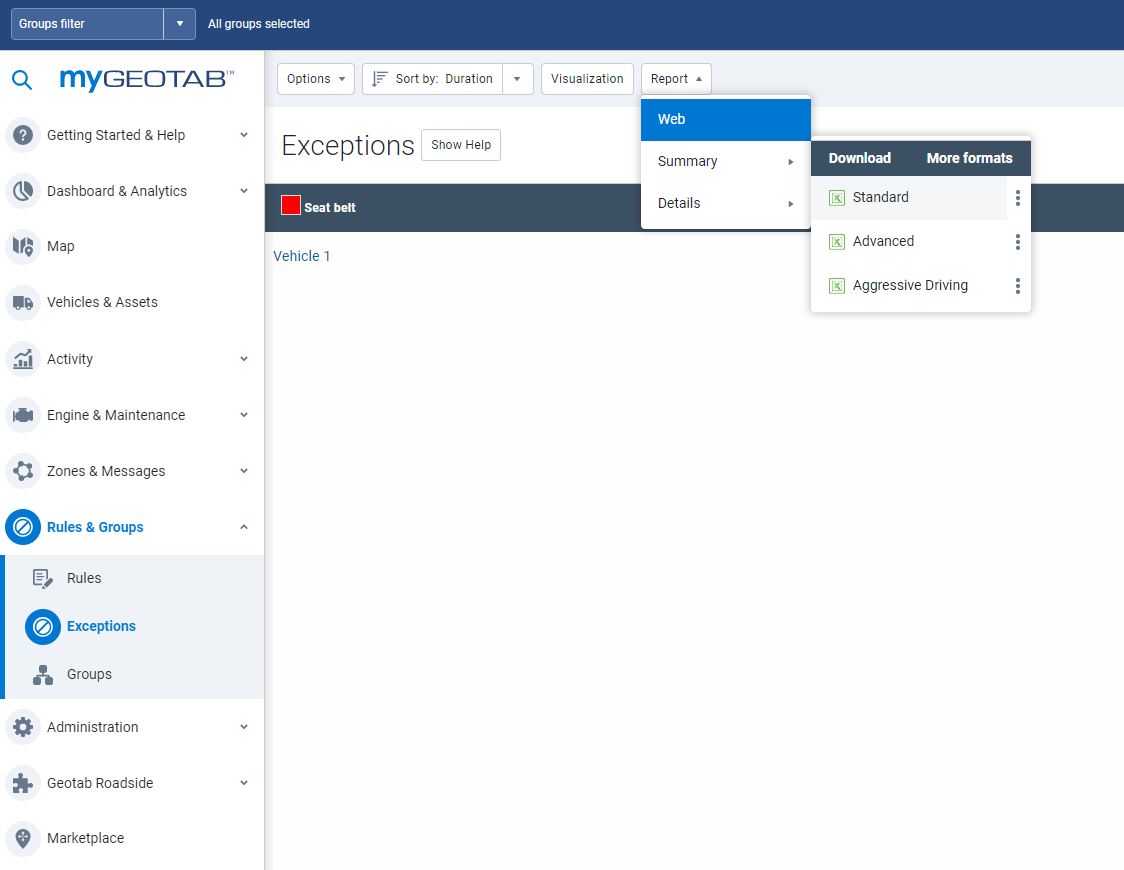Click the Rules & Groups circle icon
Screen dimensions: 1124x870
(23, 527)
